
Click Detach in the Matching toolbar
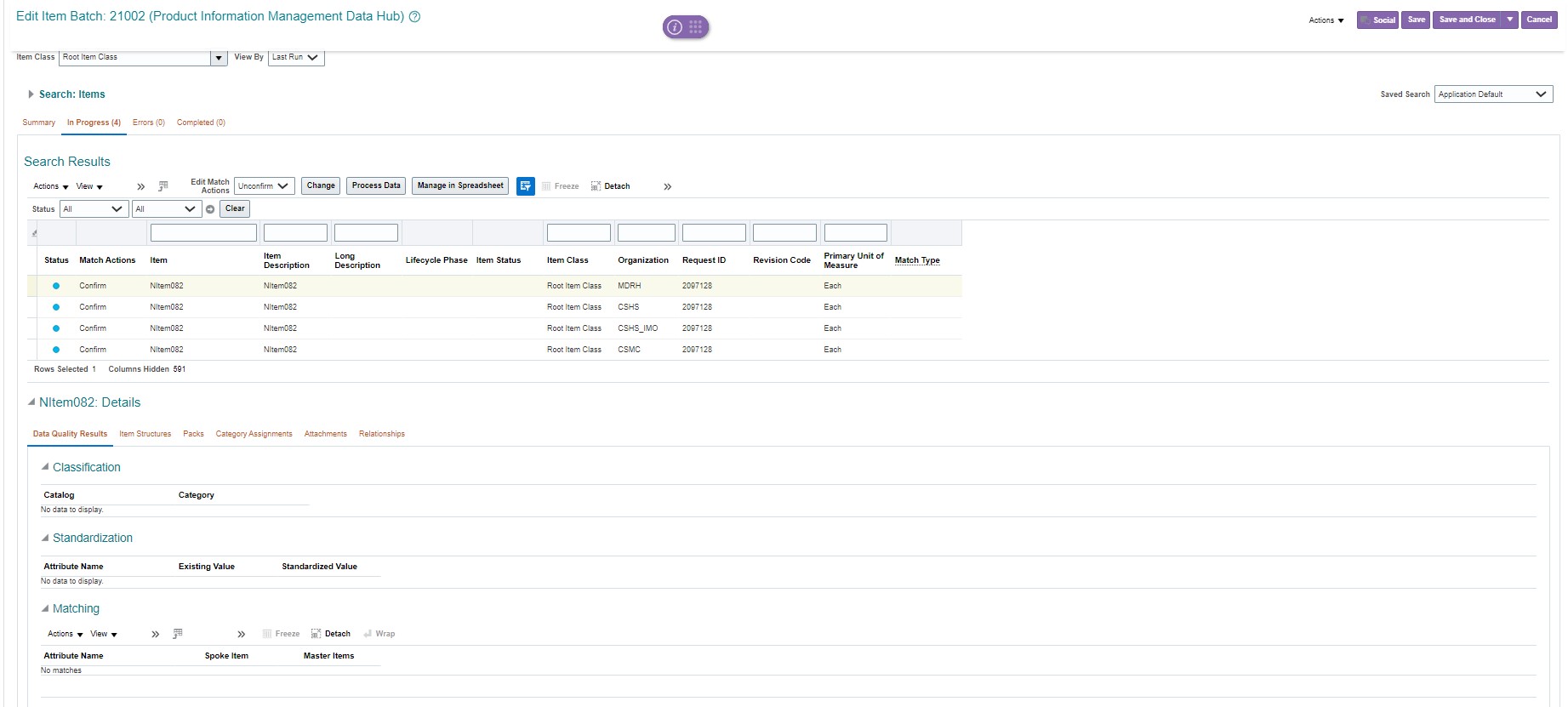point(331,634)
